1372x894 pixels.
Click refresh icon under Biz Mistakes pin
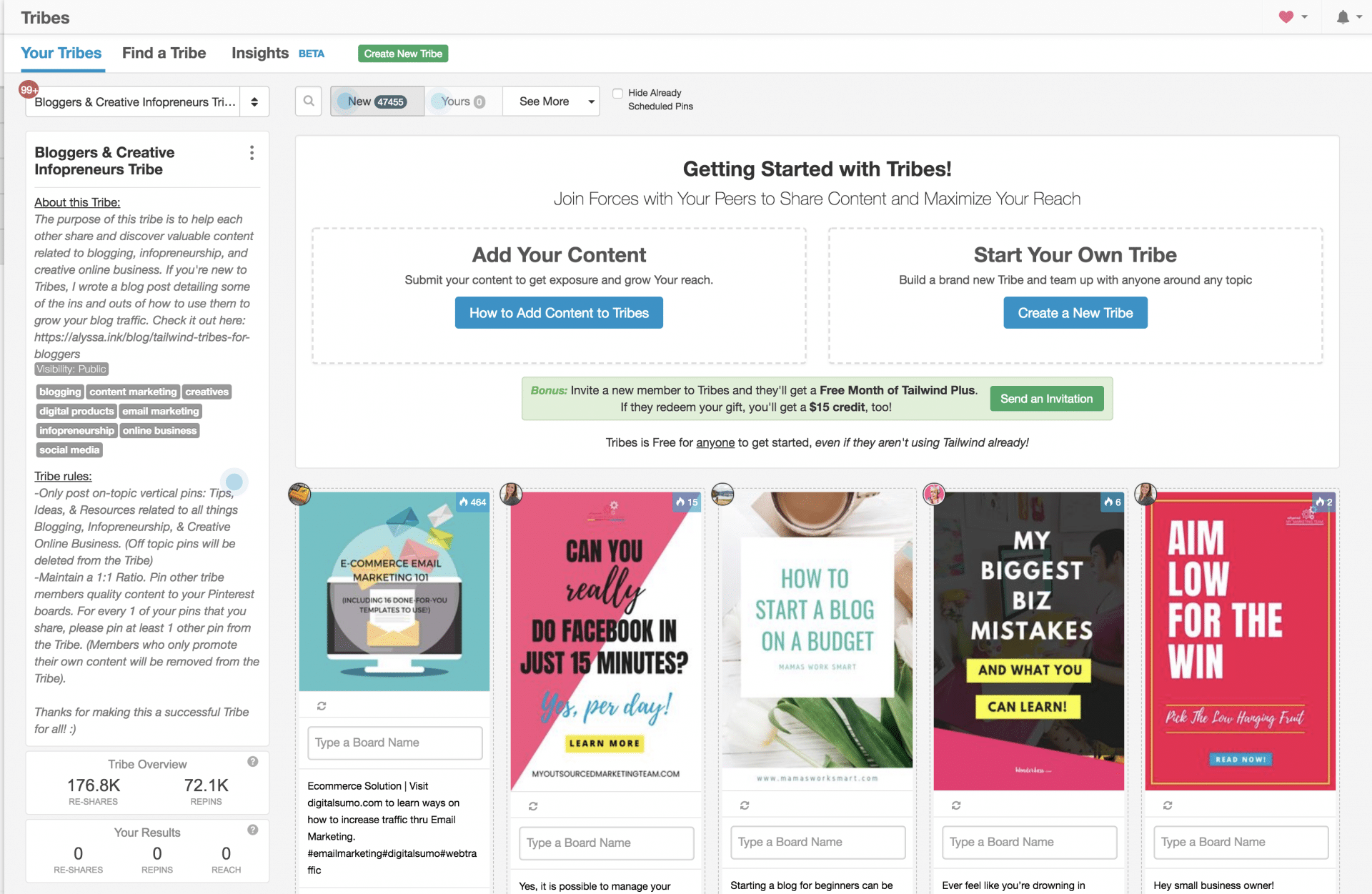(956, 805)
